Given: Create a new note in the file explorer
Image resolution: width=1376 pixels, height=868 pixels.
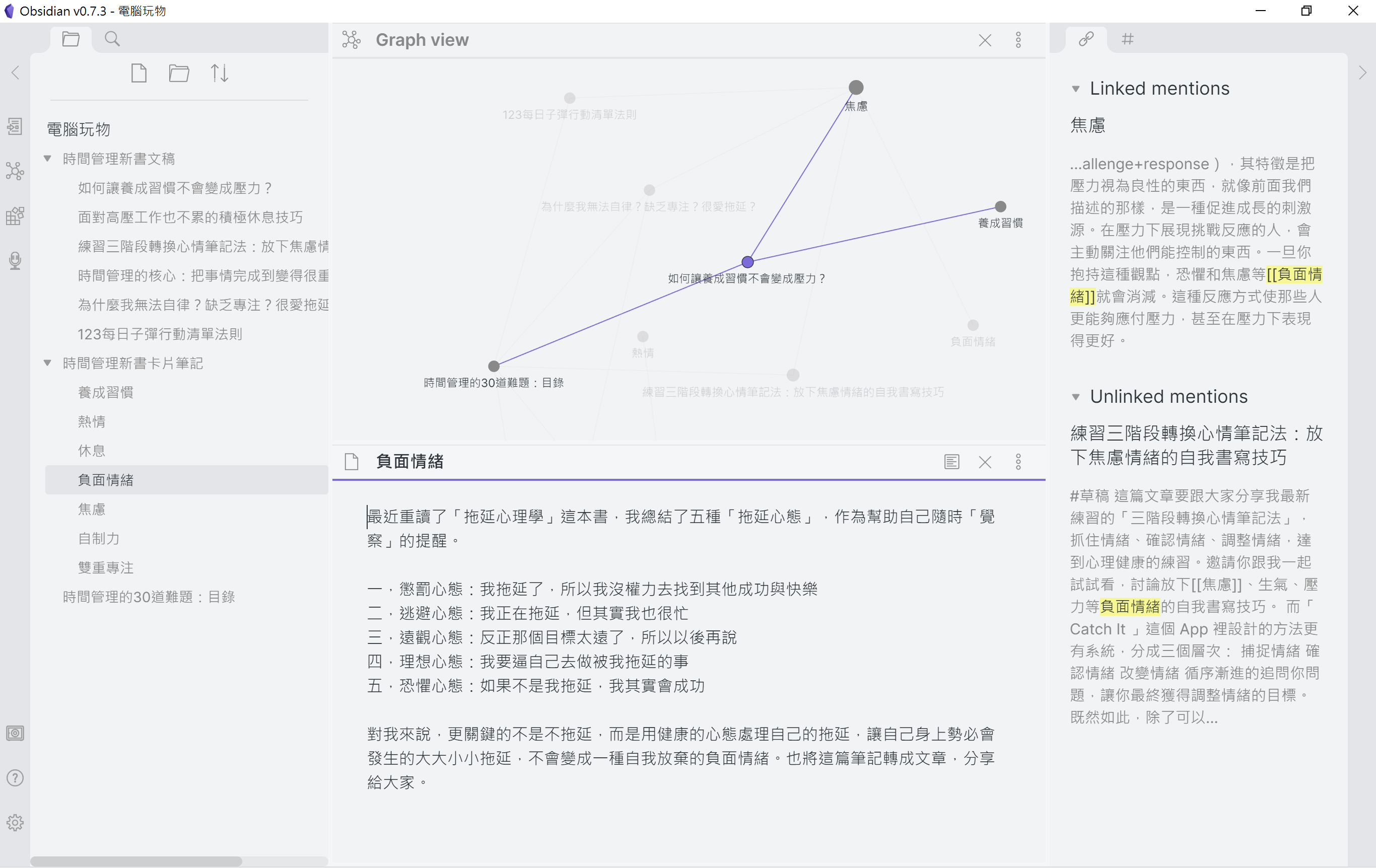Looking at the screenshot, I should (139, 73).
